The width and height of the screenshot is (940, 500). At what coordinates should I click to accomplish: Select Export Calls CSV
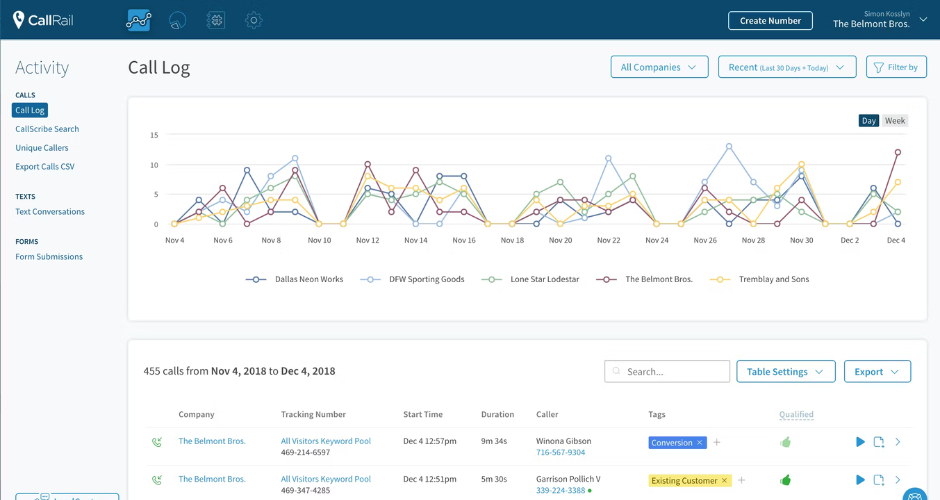45,167
